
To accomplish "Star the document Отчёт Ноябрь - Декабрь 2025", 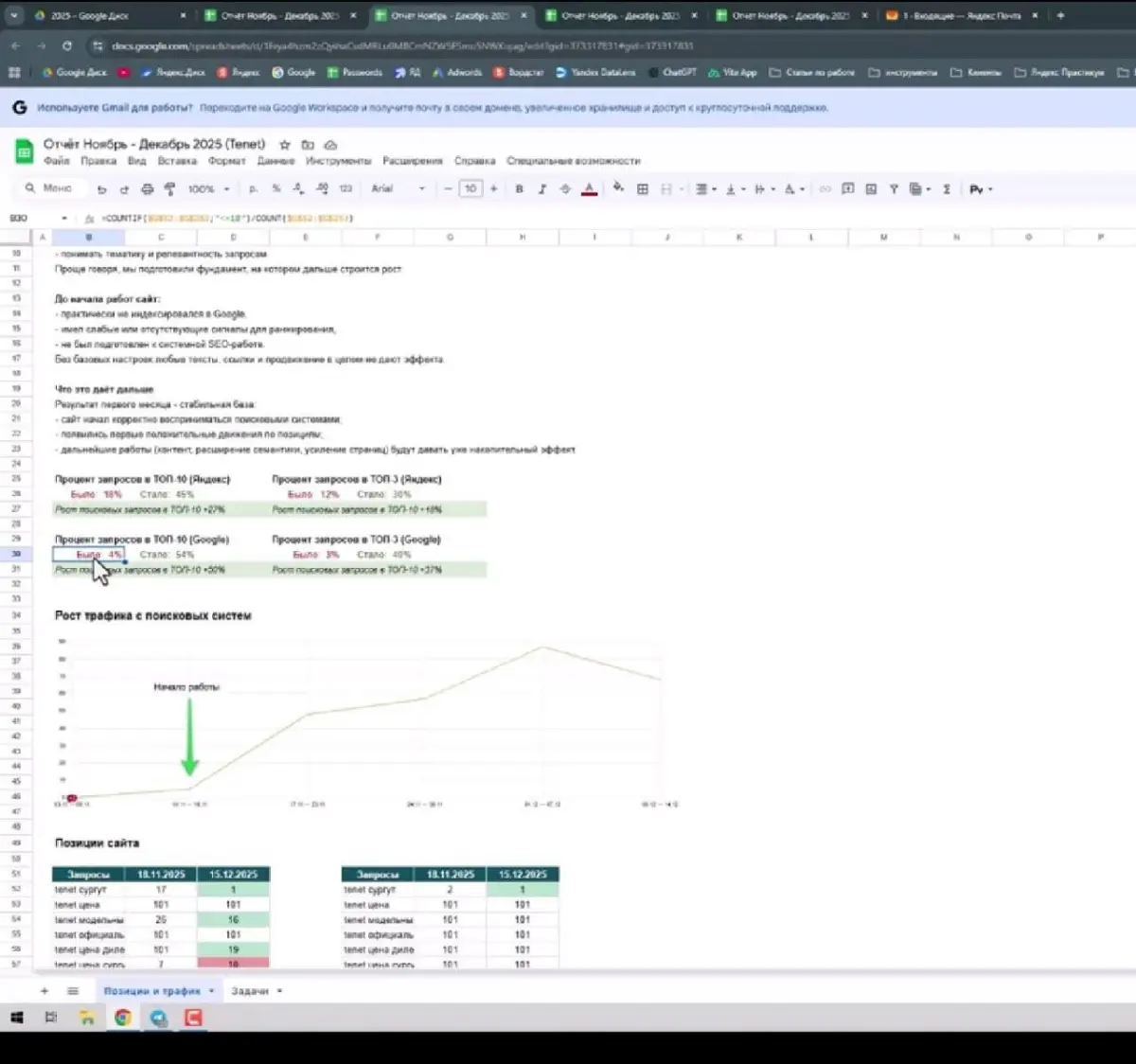I will [285, 145].
